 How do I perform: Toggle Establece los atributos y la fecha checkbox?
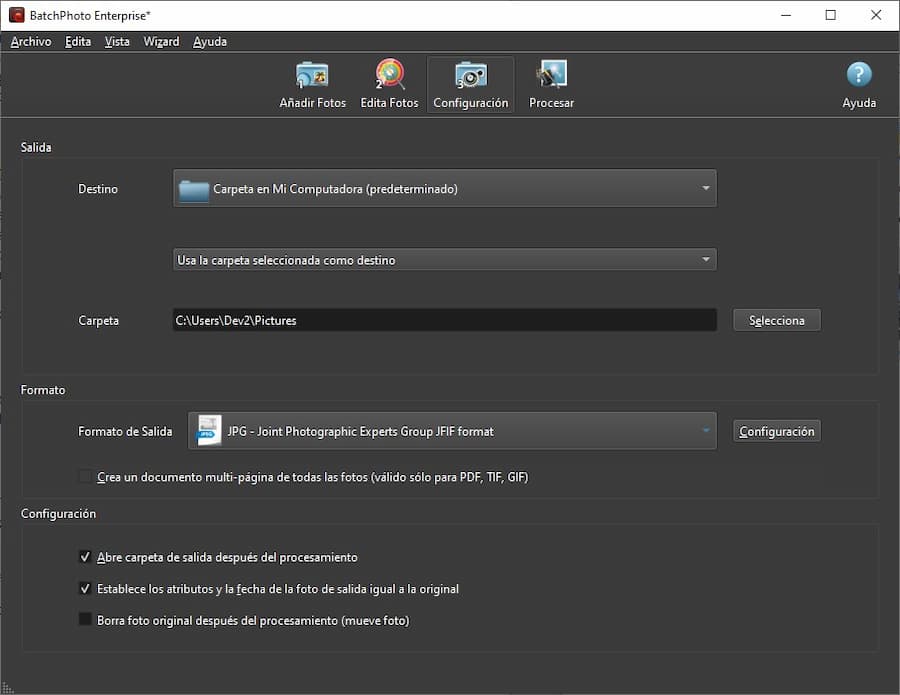pyautogui.click(x=85, y=588)
